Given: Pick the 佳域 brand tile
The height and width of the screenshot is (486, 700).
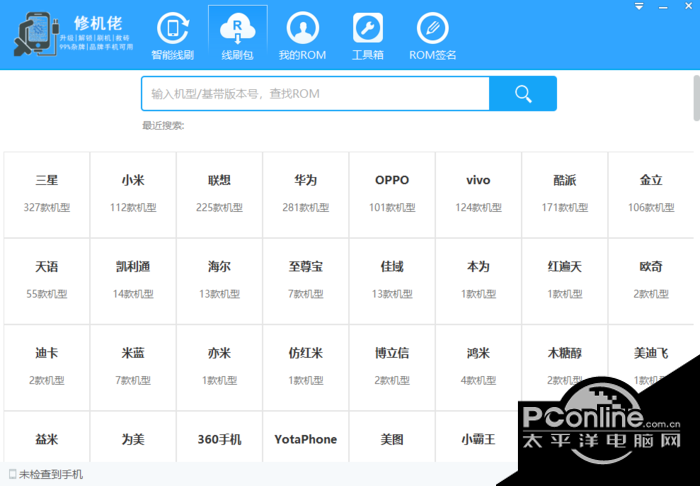Looking at the screenshot, I should (x=392, y=281).
